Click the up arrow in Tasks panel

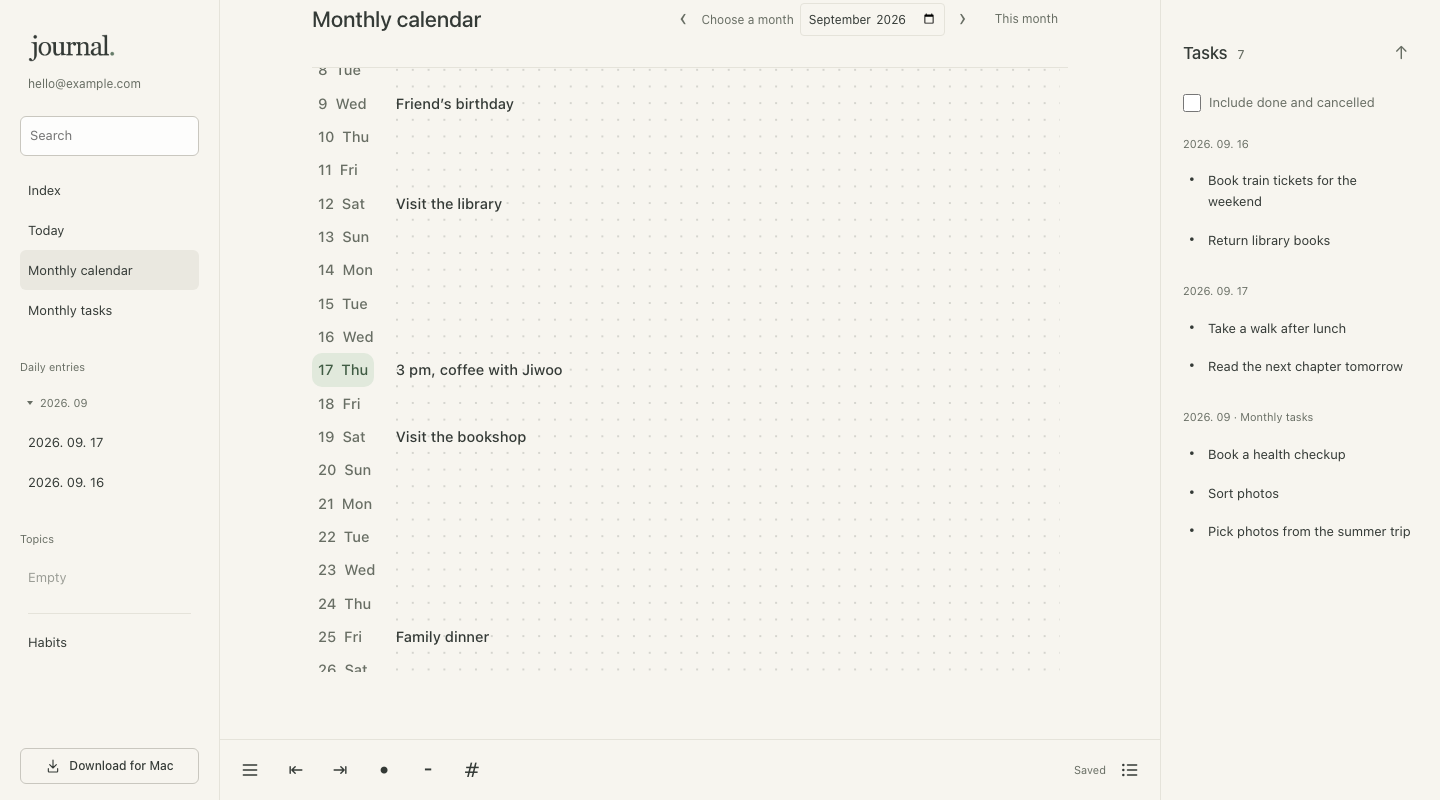tap(1401, 53)
